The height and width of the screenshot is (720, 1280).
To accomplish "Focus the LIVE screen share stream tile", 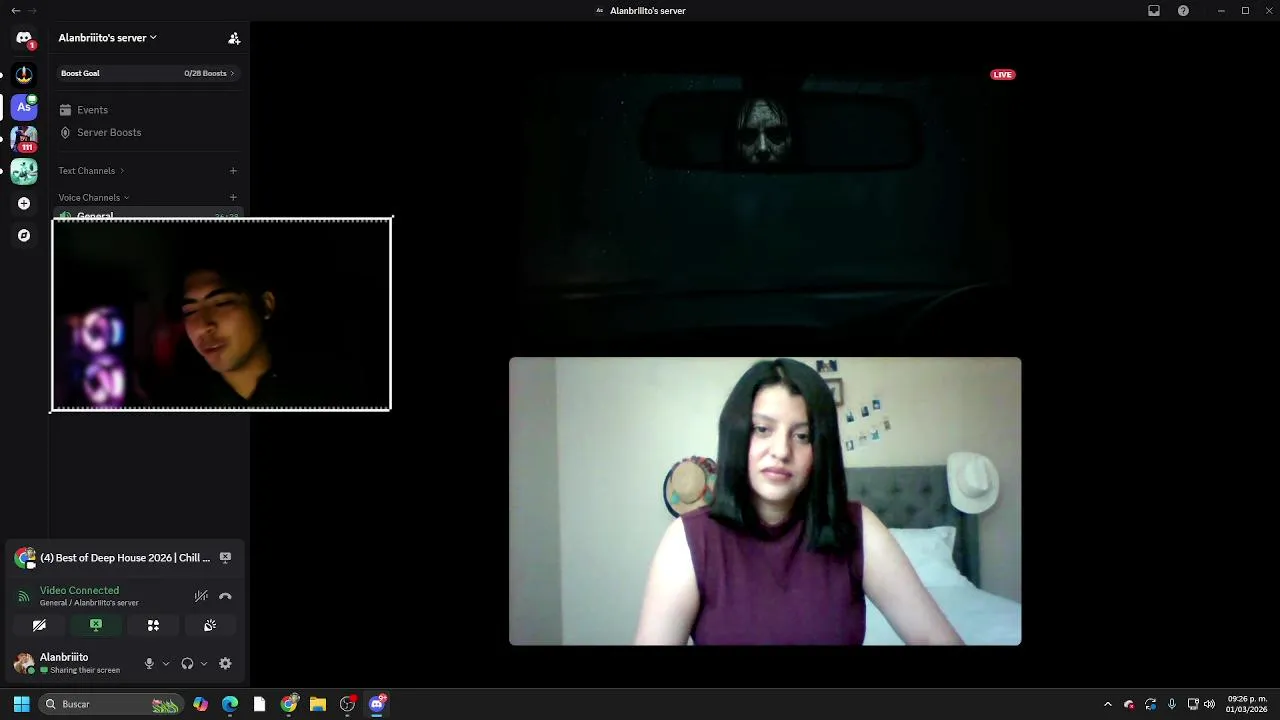I will [x=765, y=206].
